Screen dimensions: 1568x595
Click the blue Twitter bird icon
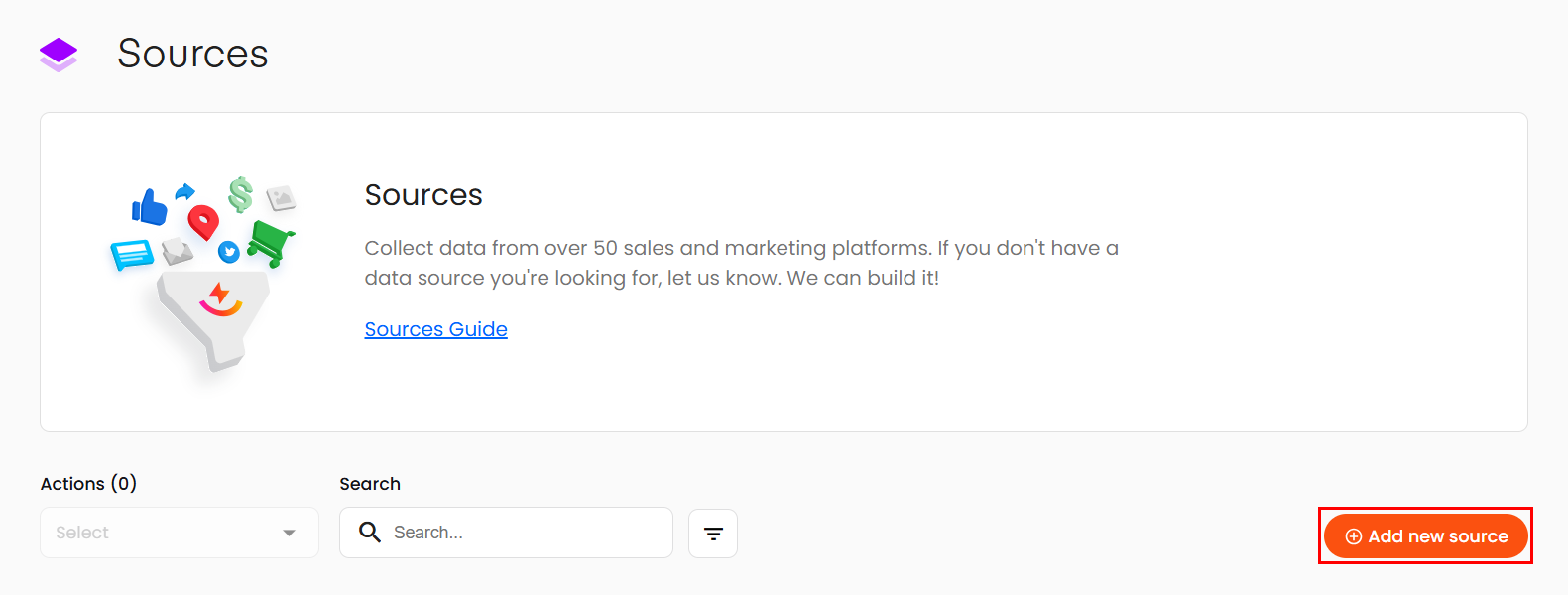[x=229, y=252]
